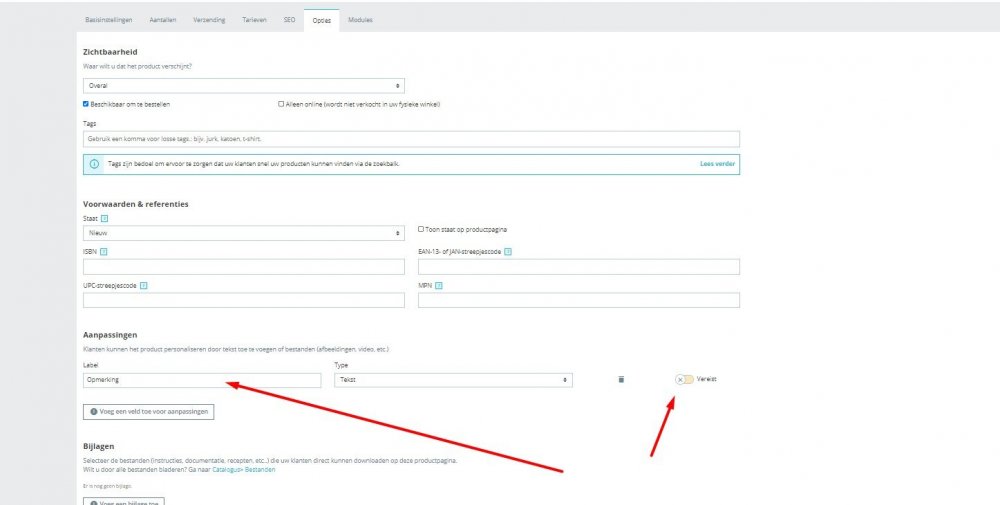The height and width of the screenshot is (505, 1000).
Task: Click the help icon next to MPN
Action: click(x=439, y=286)
